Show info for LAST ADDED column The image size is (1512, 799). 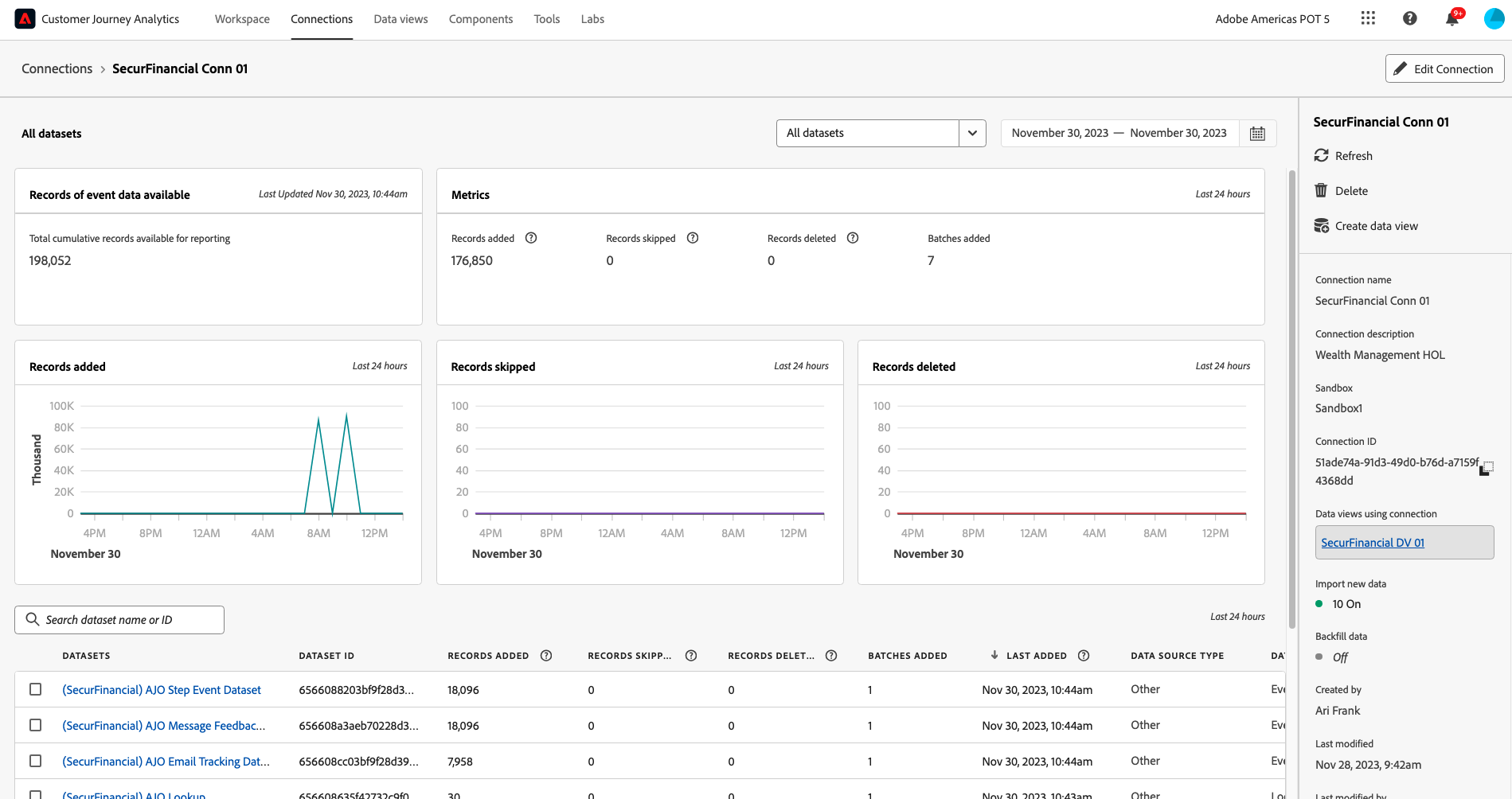click(1084, 656)
